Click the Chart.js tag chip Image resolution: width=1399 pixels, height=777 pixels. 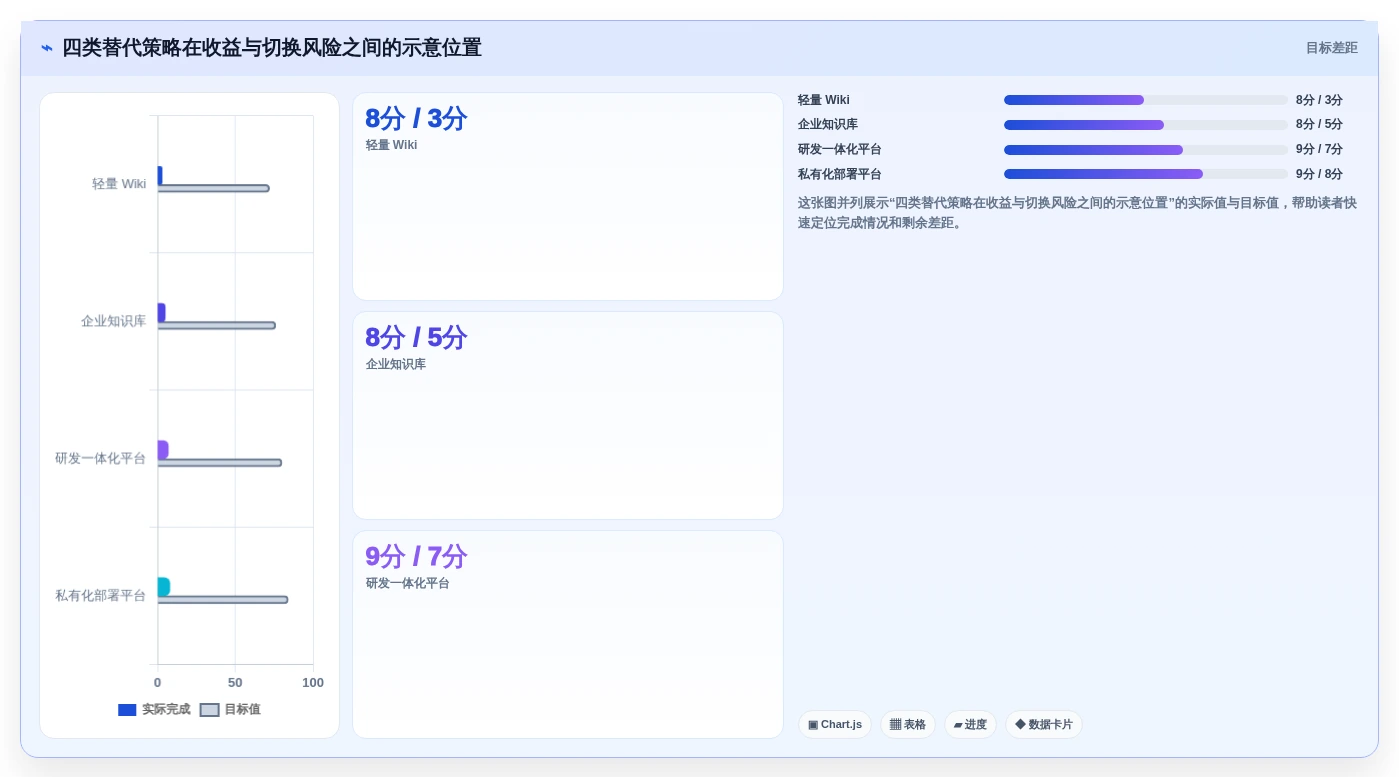[834, 725]
